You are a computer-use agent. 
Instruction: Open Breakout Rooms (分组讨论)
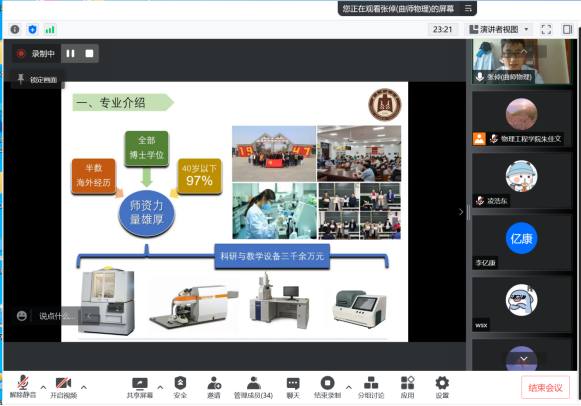[371, 387]
